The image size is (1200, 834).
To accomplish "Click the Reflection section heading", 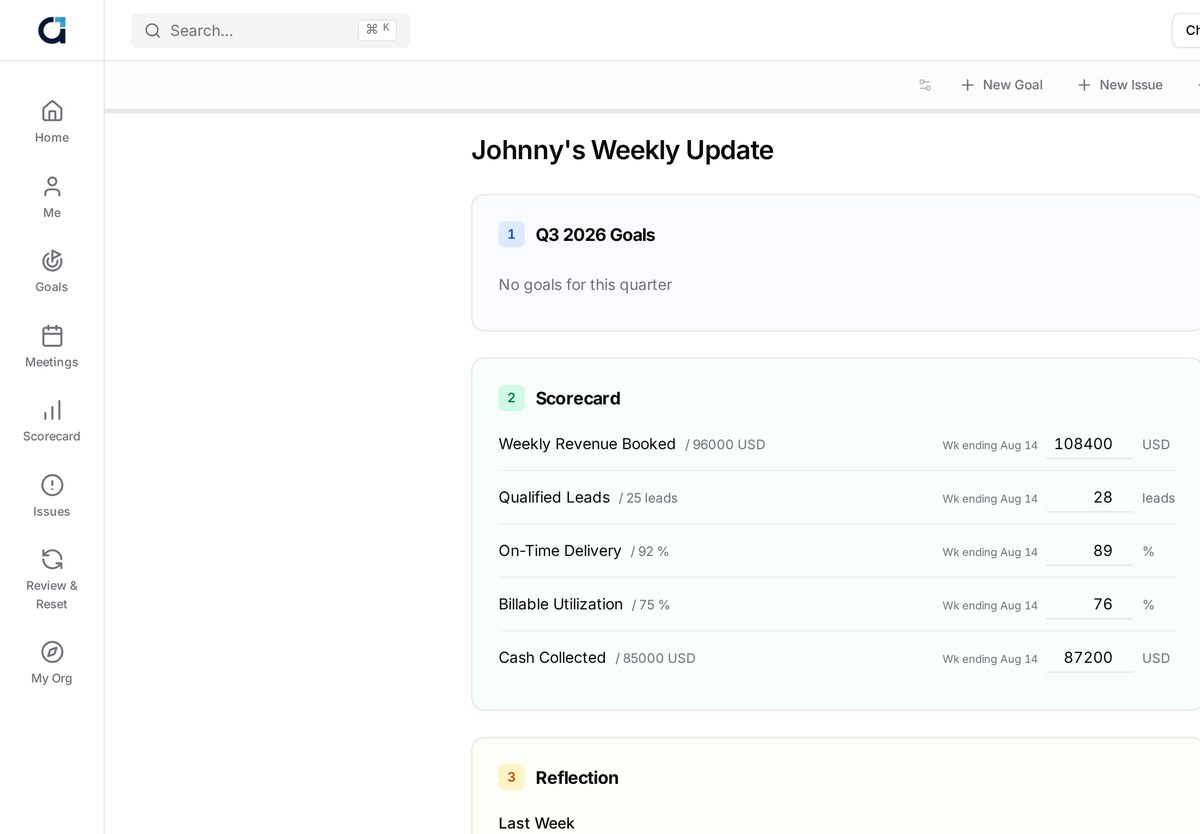I will click(x=577, y=778).
